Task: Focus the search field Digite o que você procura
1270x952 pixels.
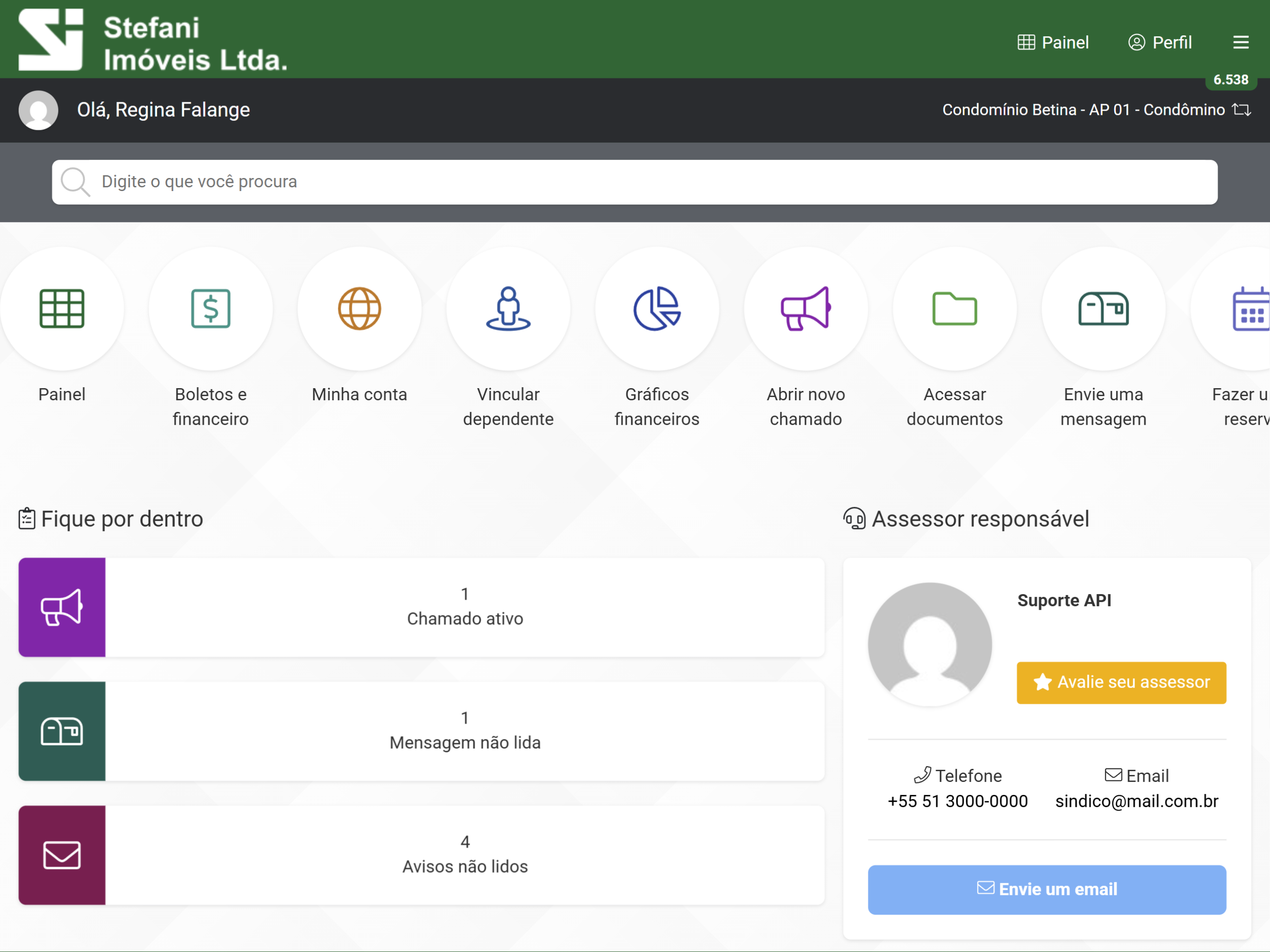Action: coord(635,182)
